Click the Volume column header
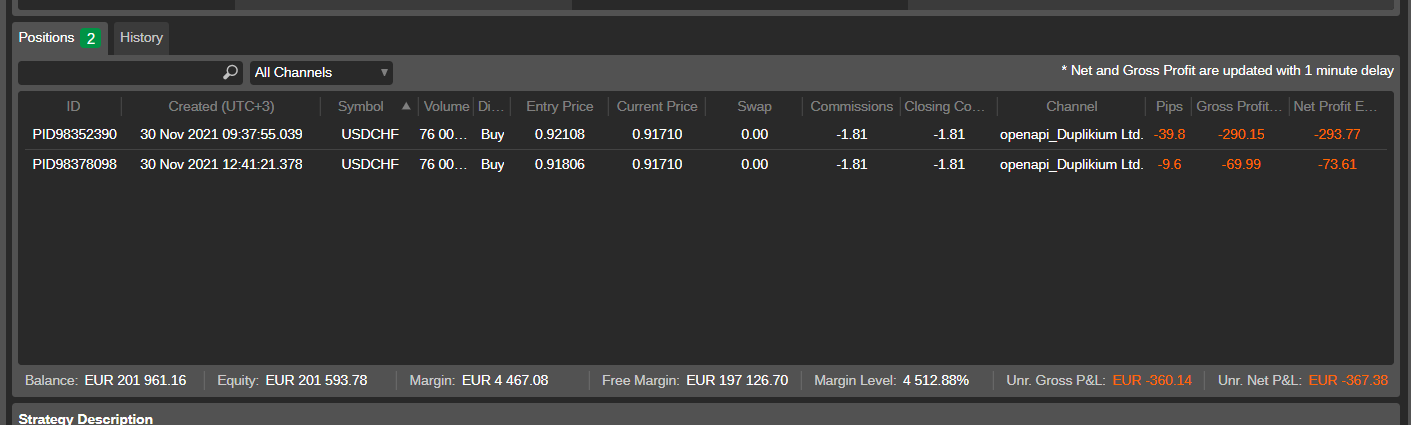The height and width of the screenshot is (425, 1411). 446,106
